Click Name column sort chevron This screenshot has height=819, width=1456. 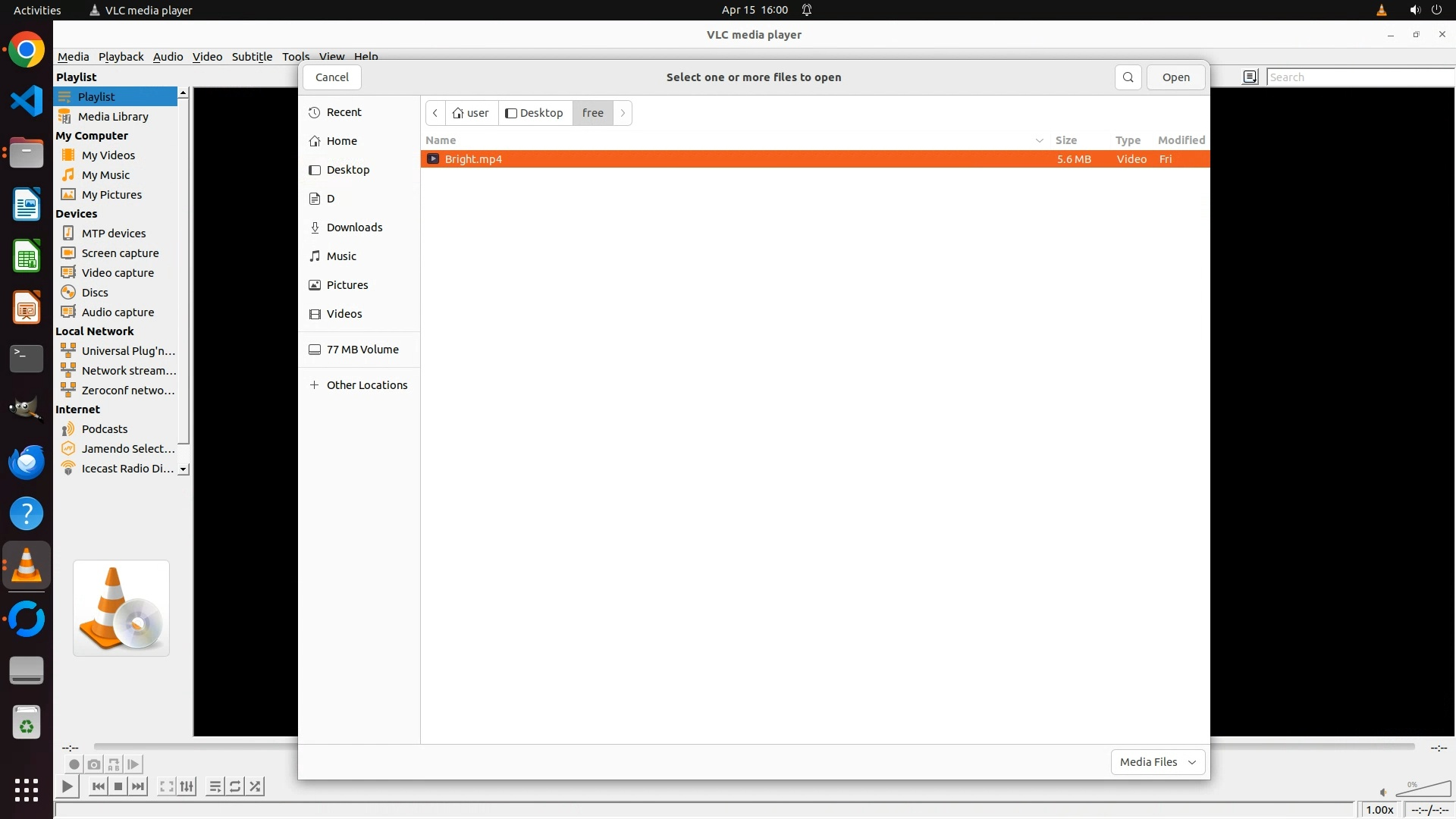(1039, 140)
